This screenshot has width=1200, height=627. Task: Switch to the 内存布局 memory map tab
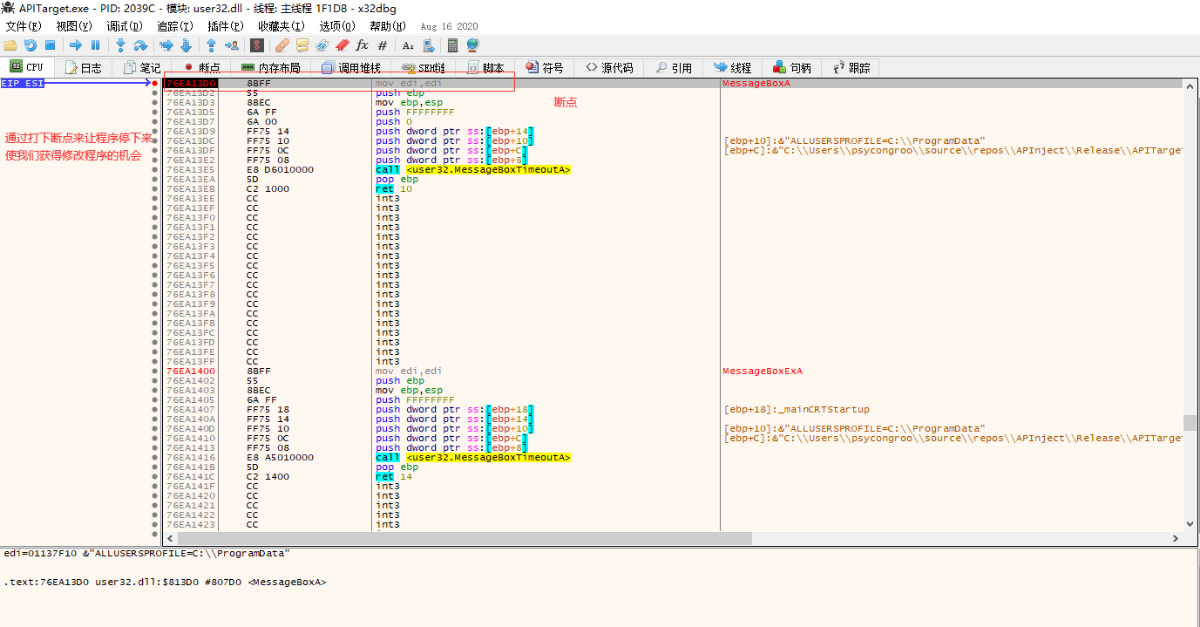[270, 68]
